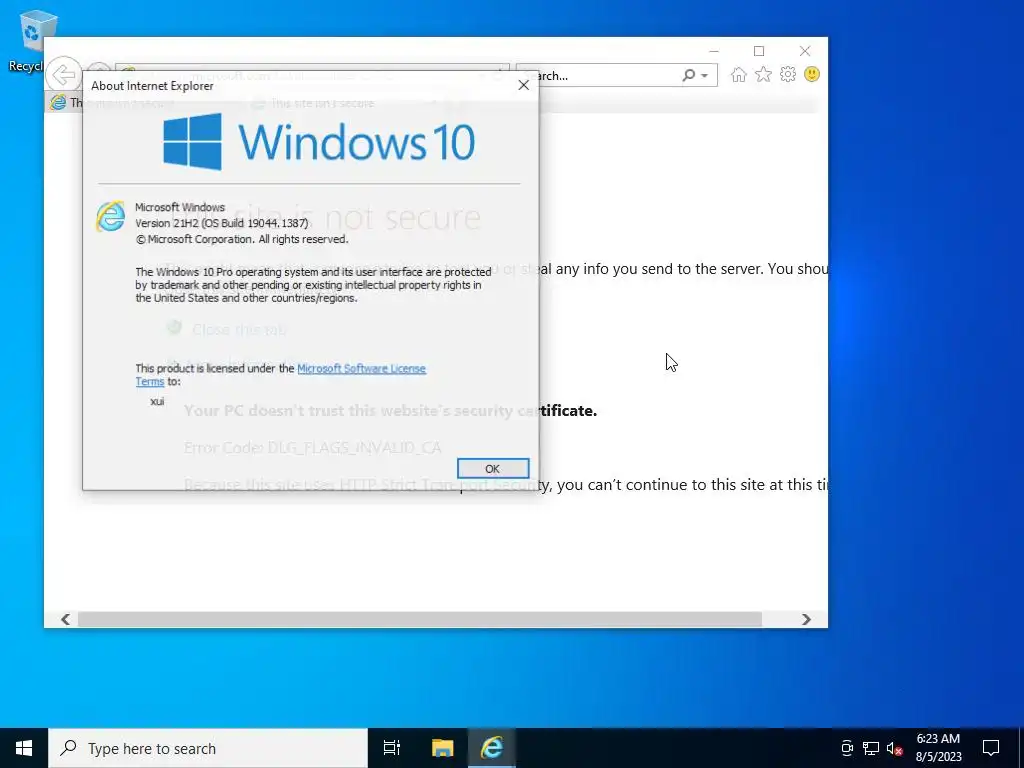
Task: Click the Internet Explorer logo in About dialog
Action: [x=110, y=216]
